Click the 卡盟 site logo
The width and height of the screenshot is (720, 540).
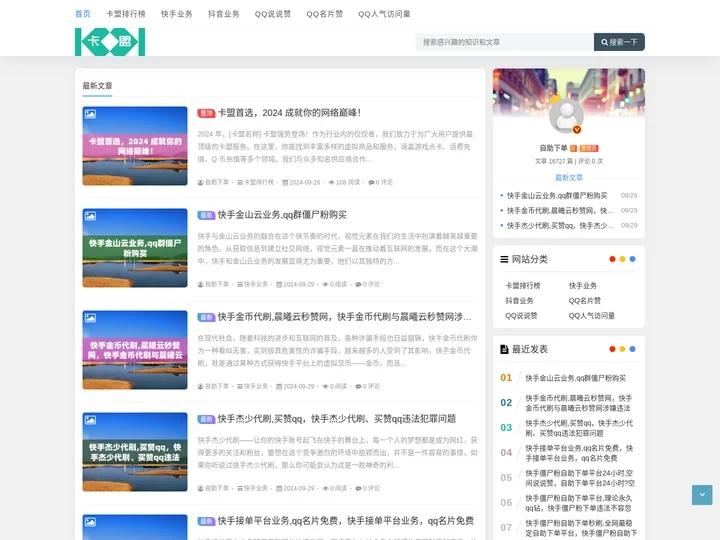(110, 42)
